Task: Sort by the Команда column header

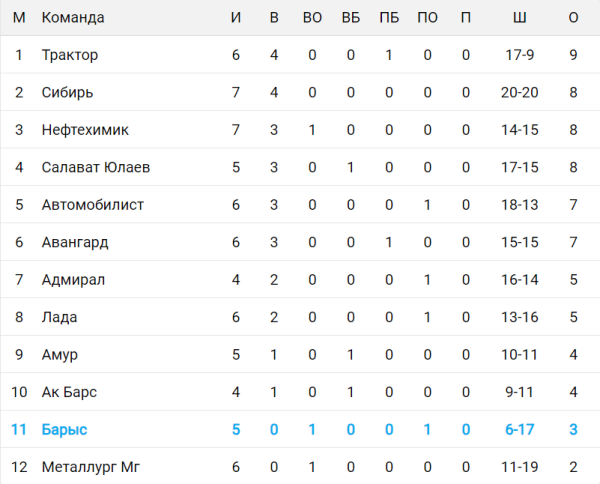Action: (73, 18)
